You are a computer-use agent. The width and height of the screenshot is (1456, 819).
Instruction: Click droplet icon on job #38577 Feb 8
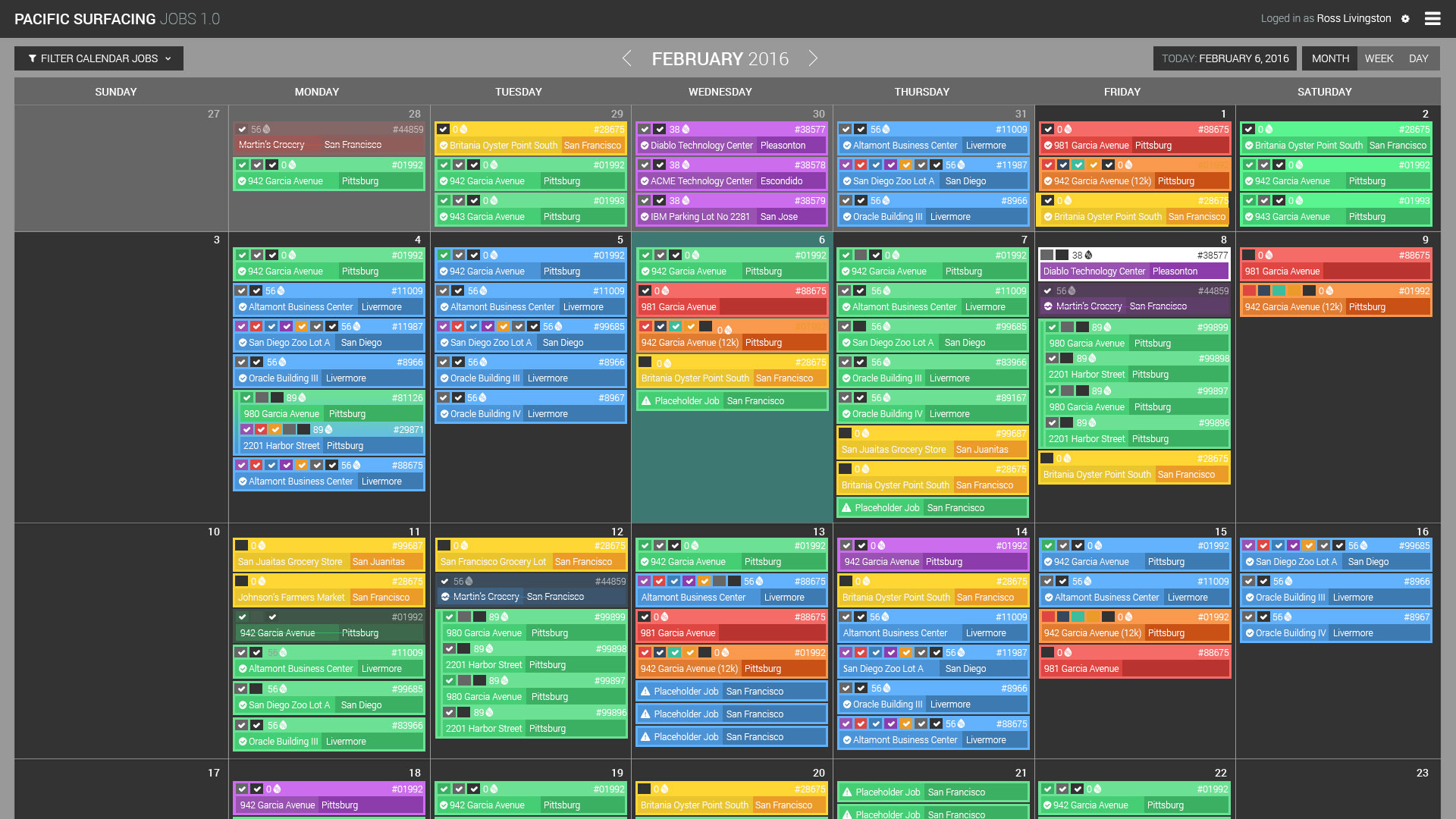click(x=1089, y=256)
